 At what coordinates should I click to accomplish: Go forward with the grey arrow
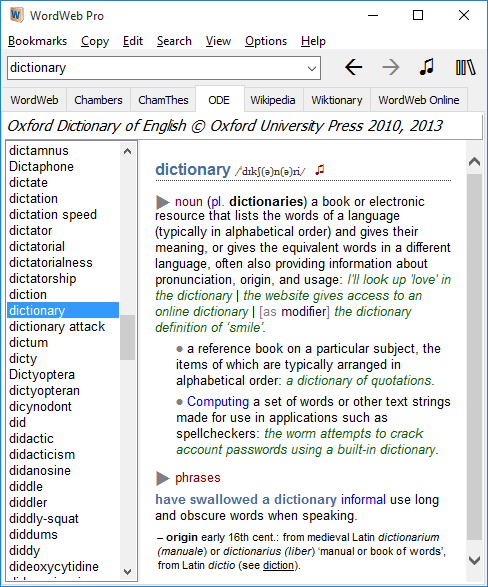391,67
